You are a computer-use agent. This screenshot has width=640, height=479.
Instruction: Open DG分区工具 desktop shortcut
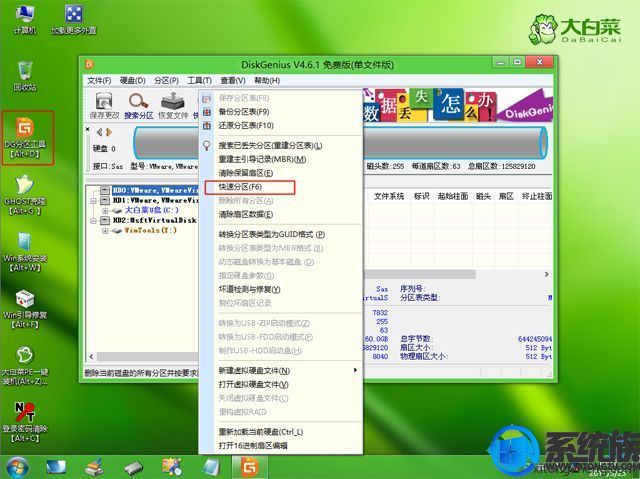pyautogui.click(x=25, y=138)
